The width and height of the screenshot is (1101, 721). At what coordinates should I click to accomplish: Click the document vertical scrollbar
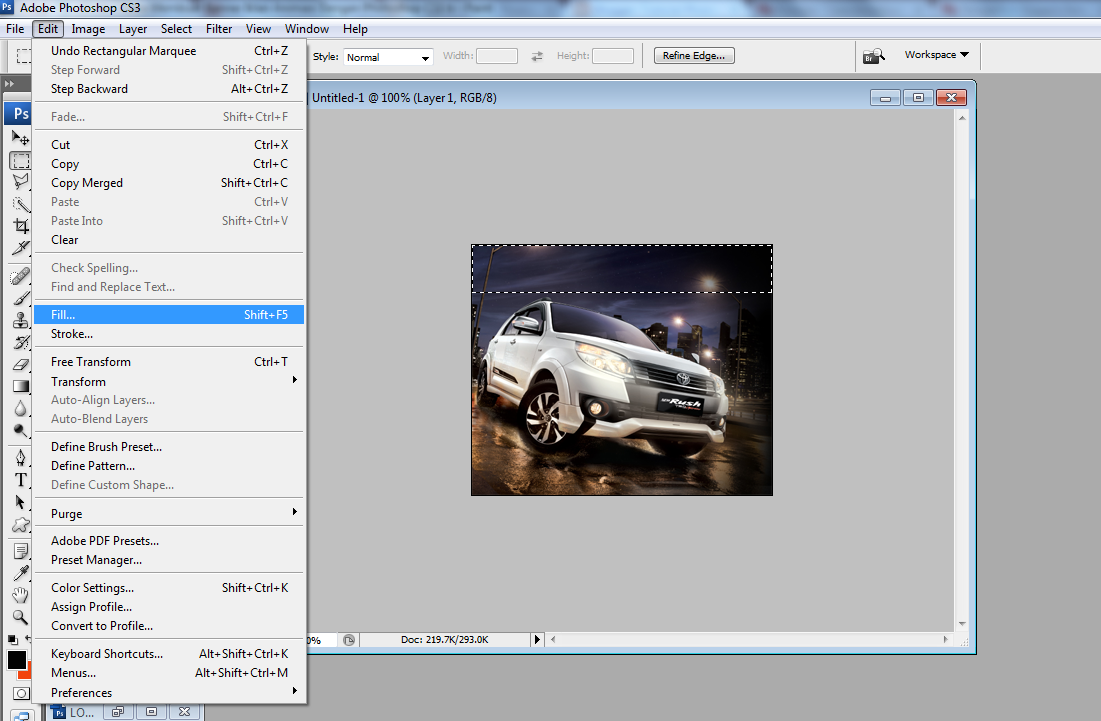pos(962,371)
